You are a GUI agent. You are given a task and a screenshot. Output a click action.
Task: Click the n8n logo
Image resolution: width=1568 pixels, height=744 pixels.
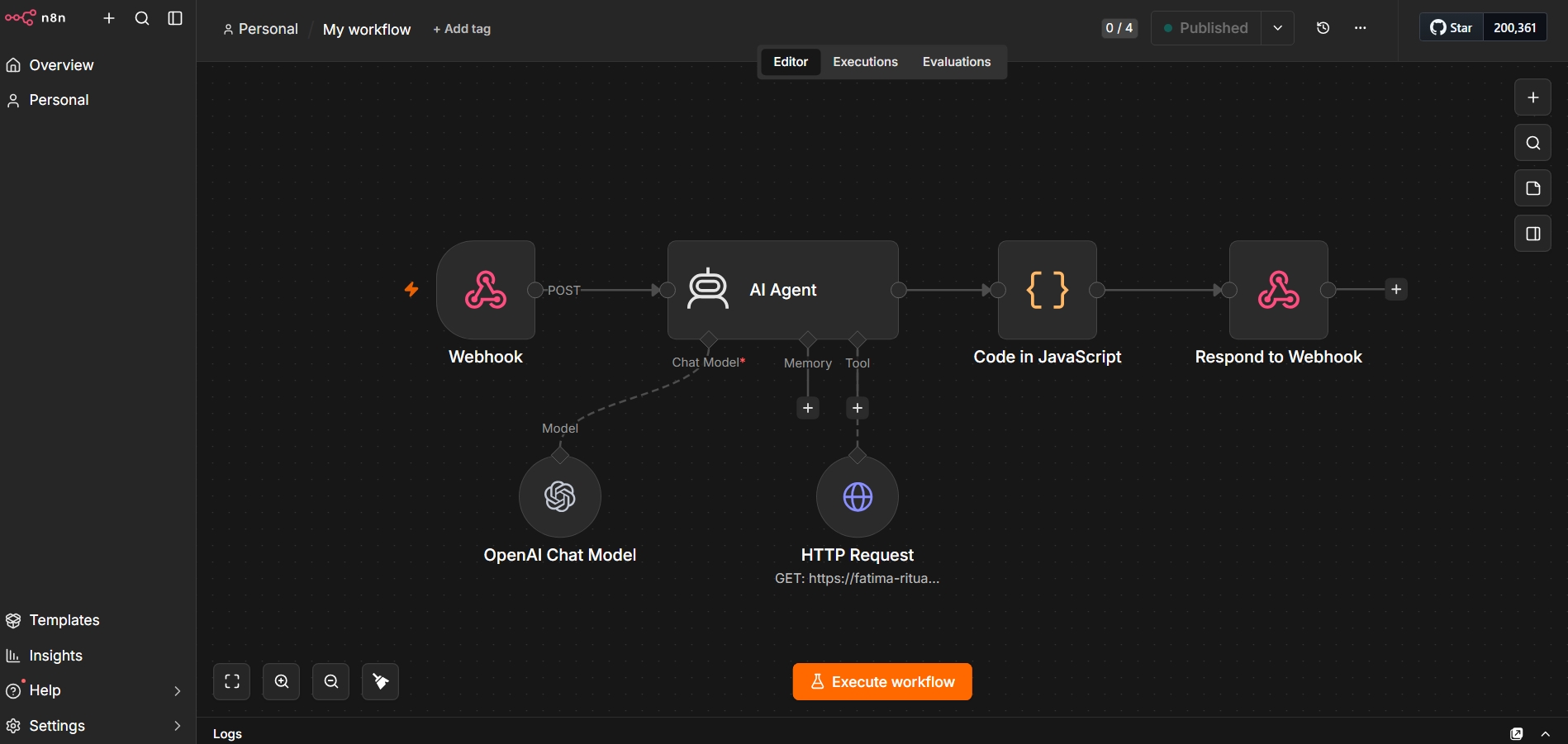coord(36,17)
